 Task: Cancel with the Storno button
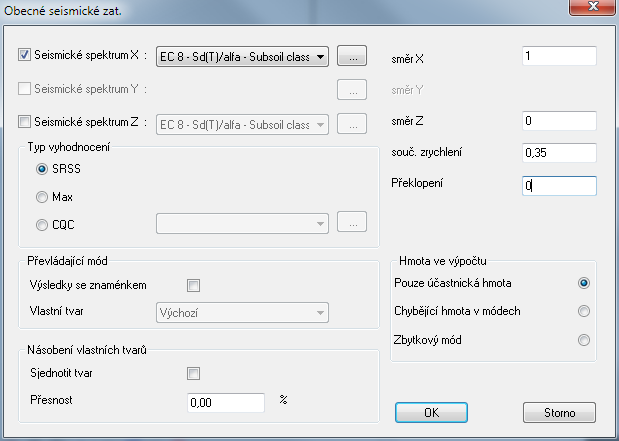pos(559,413)
